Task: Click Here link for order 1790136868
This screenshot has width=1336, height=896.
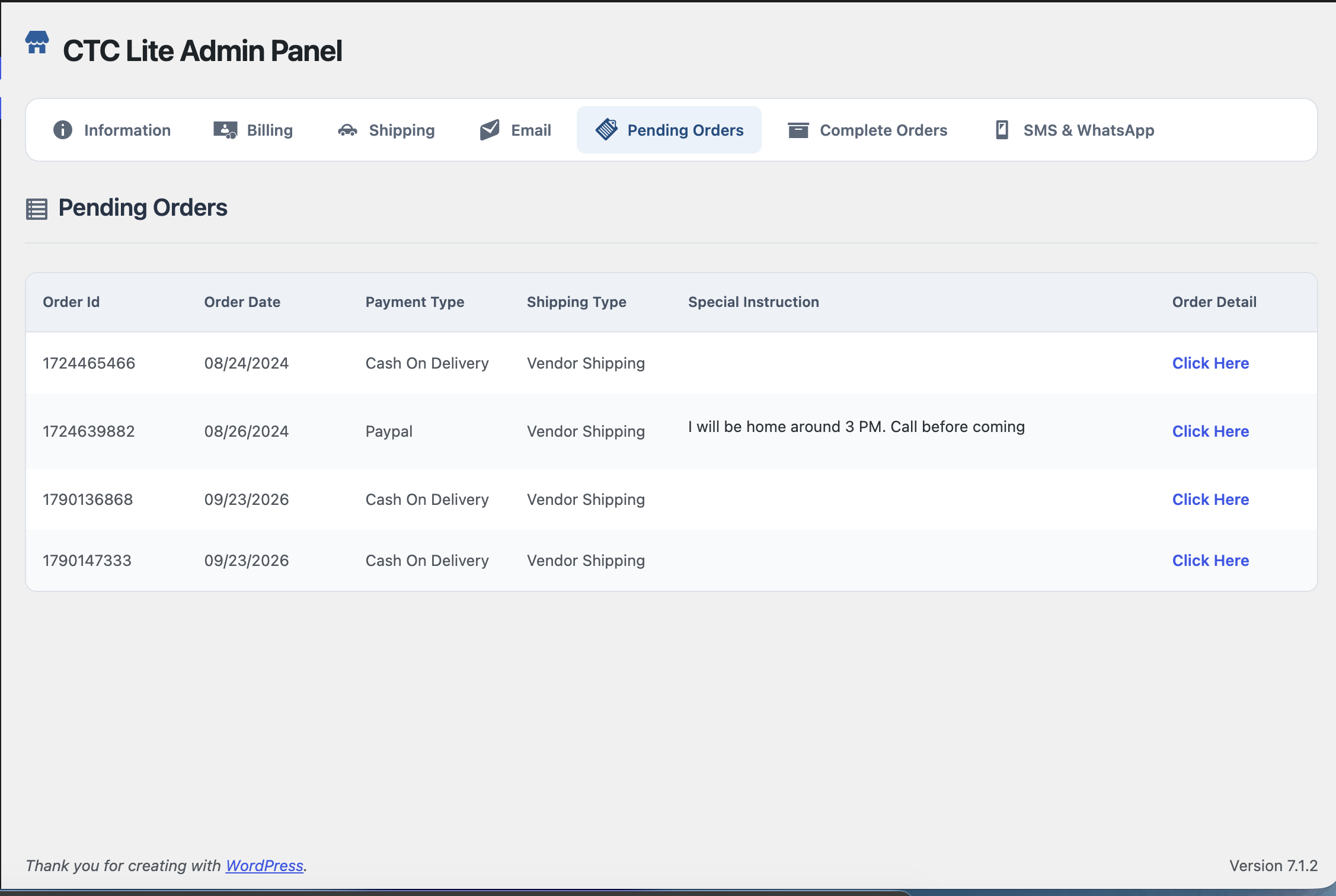Action: (1210, 500)
